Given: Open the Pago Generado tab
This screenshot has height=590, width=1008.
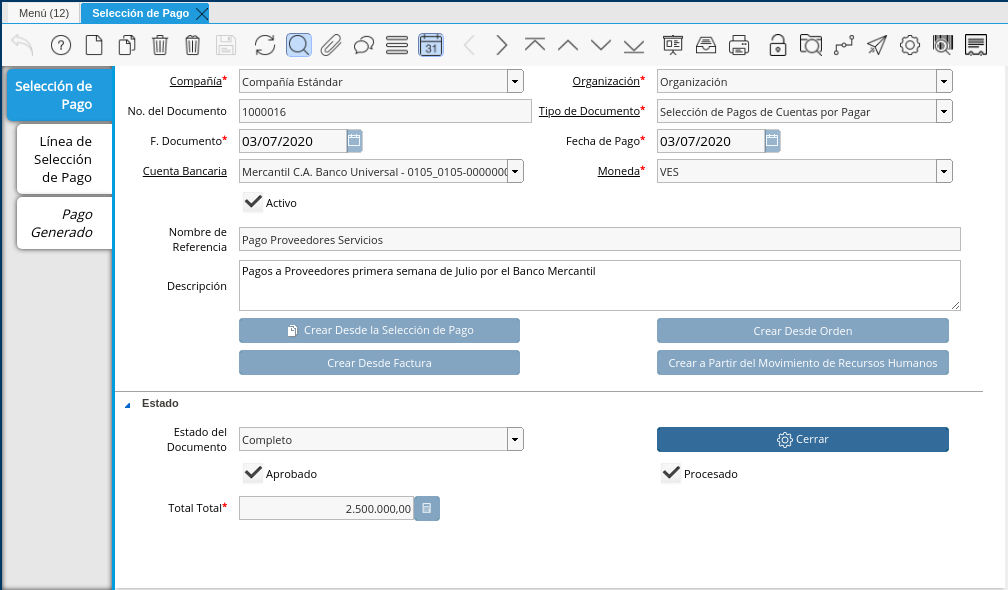Looking at the screenshot, I should pos(64,223).
